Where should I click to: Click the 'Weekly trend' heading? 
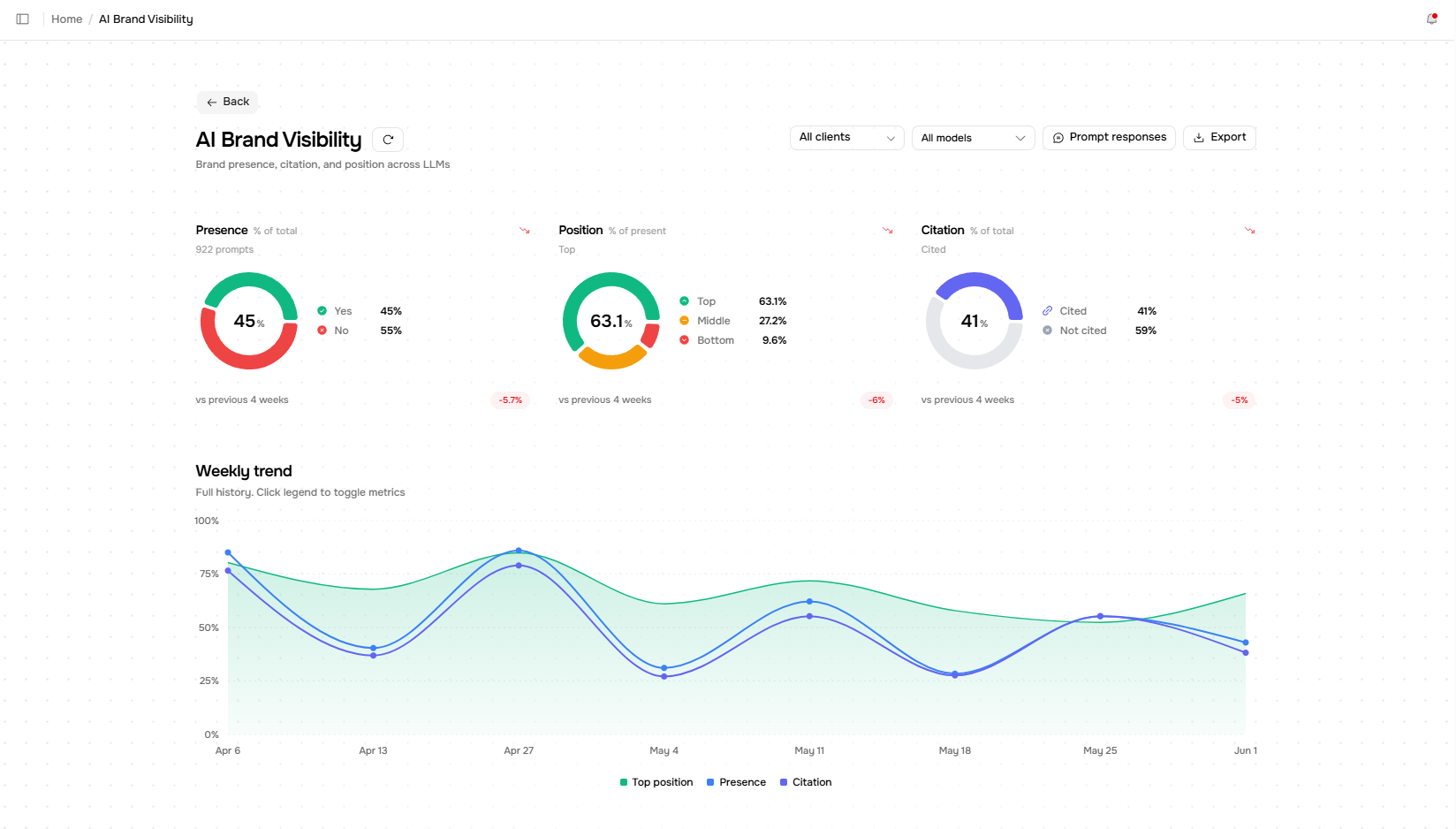pyautogui.click(x=244, y=471)
